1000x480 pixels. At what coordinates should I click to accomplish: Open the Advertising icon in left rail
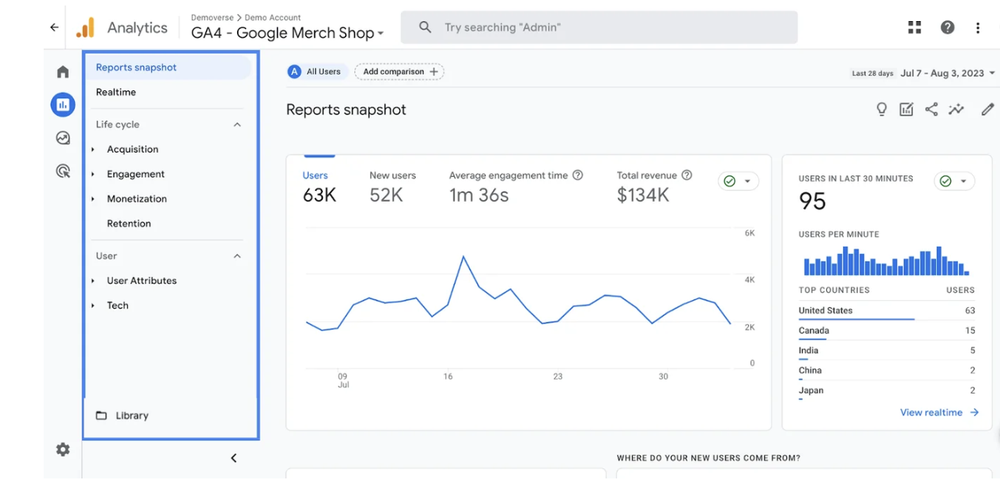coord(62,170)
